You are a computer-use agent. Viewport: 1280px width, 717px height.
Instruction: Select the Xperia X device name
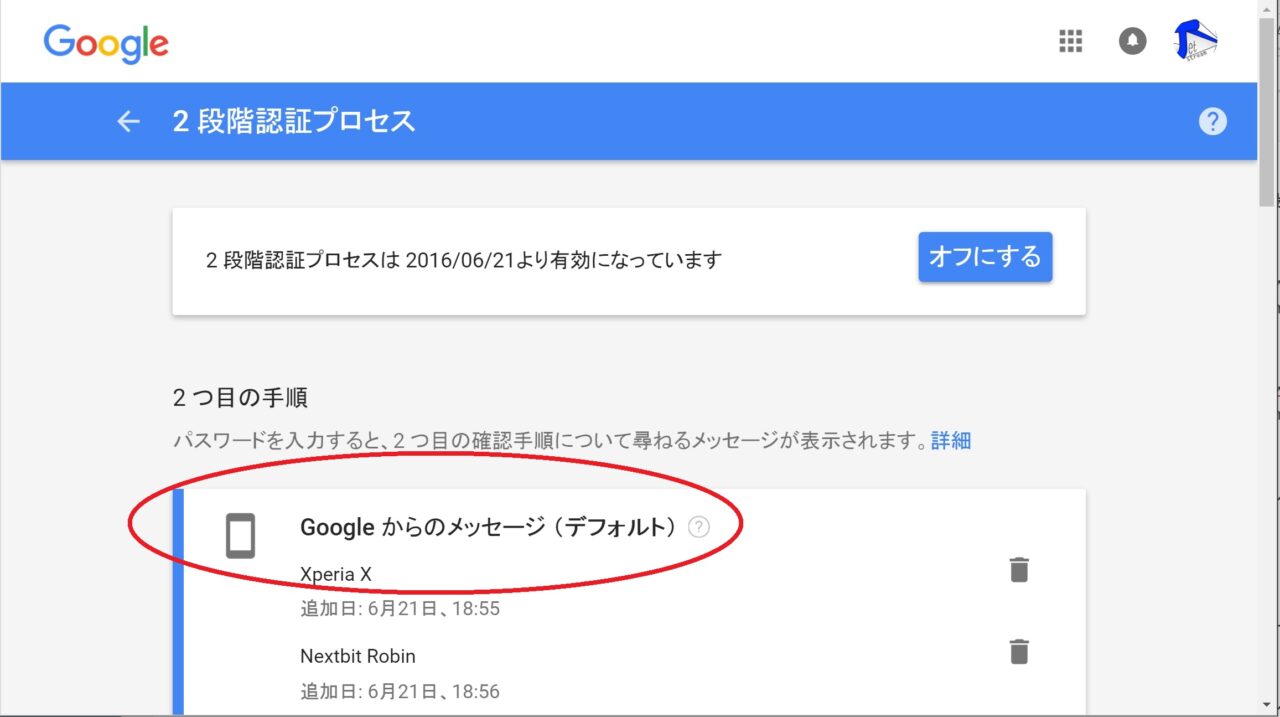click(x=336, y=574)
